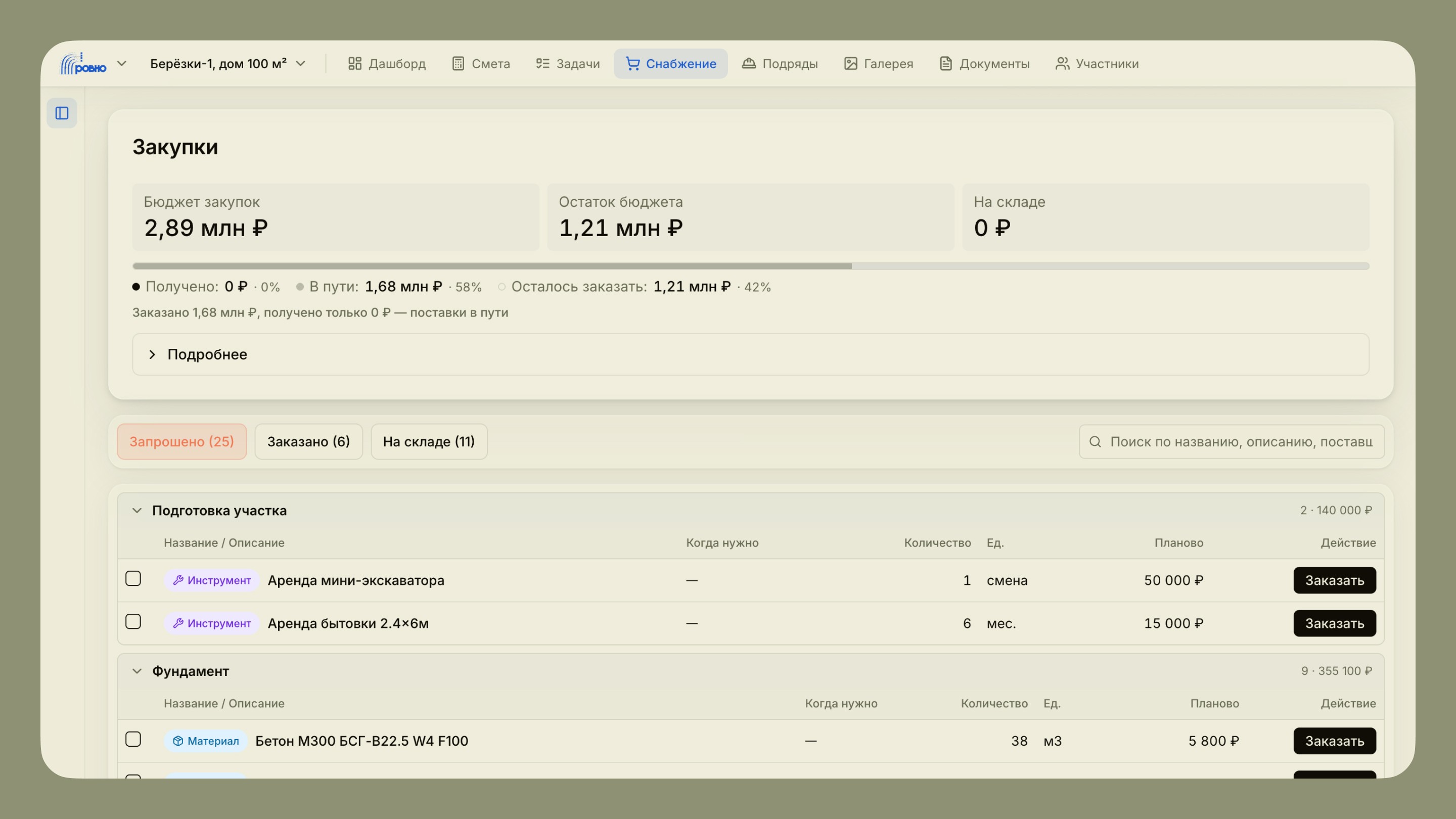Open the Галерея tab
Viewport: 1456px width, 819px height.
(878, 63)
